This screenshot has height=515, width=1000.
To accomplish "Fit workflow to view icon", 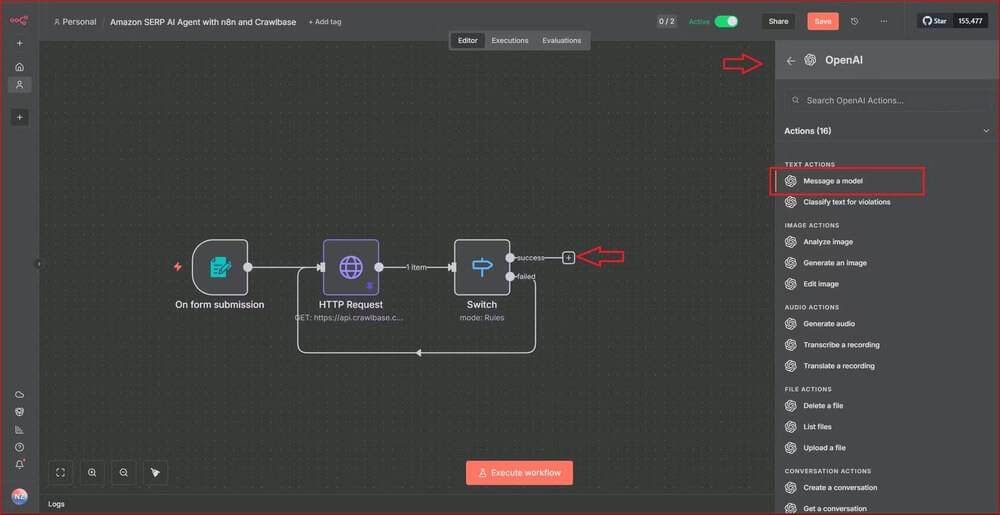I will click(x=61, y=472).
